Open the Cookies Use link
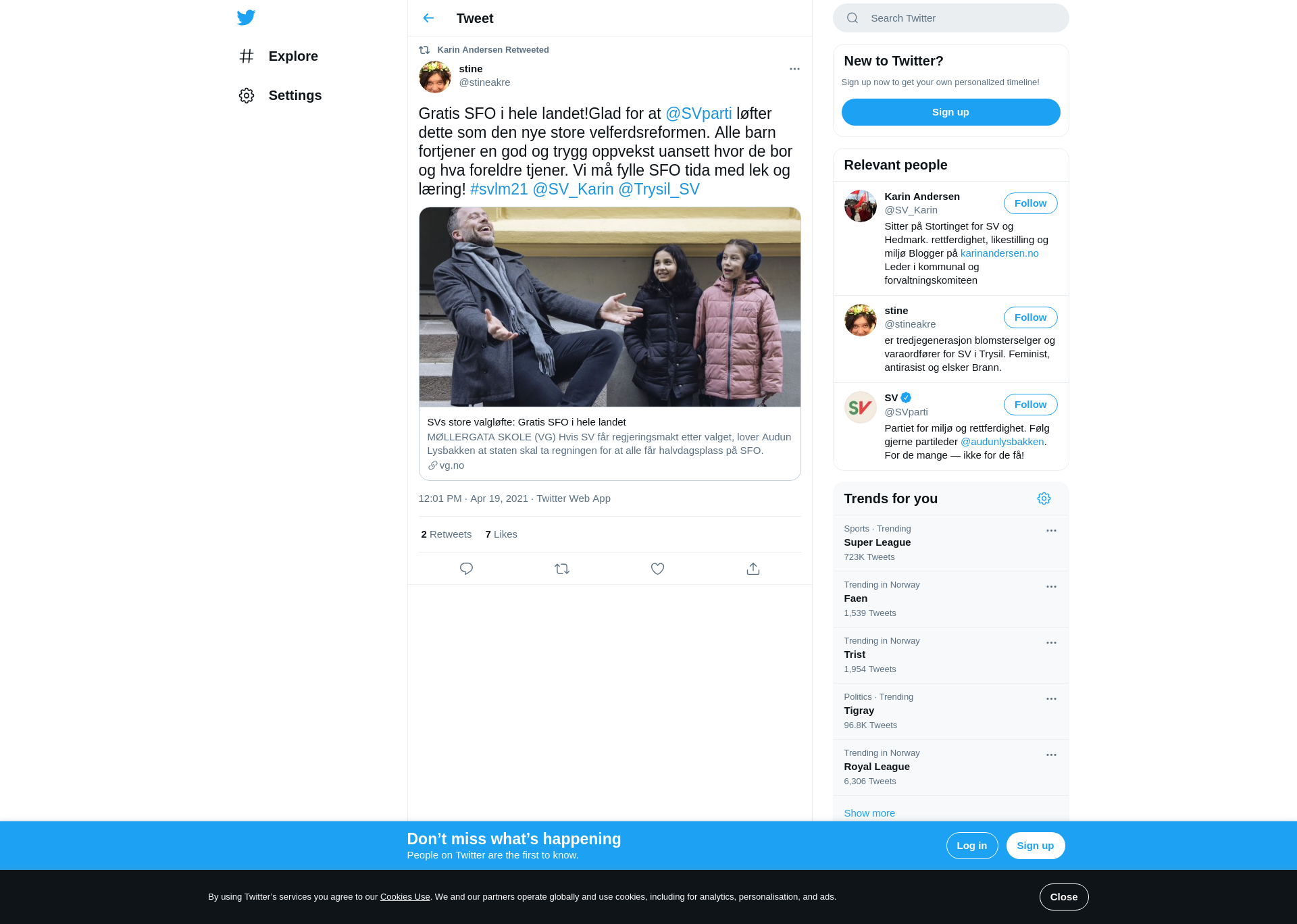Image resolution: width=1297 pixels, height=924 pixels. 405,897
